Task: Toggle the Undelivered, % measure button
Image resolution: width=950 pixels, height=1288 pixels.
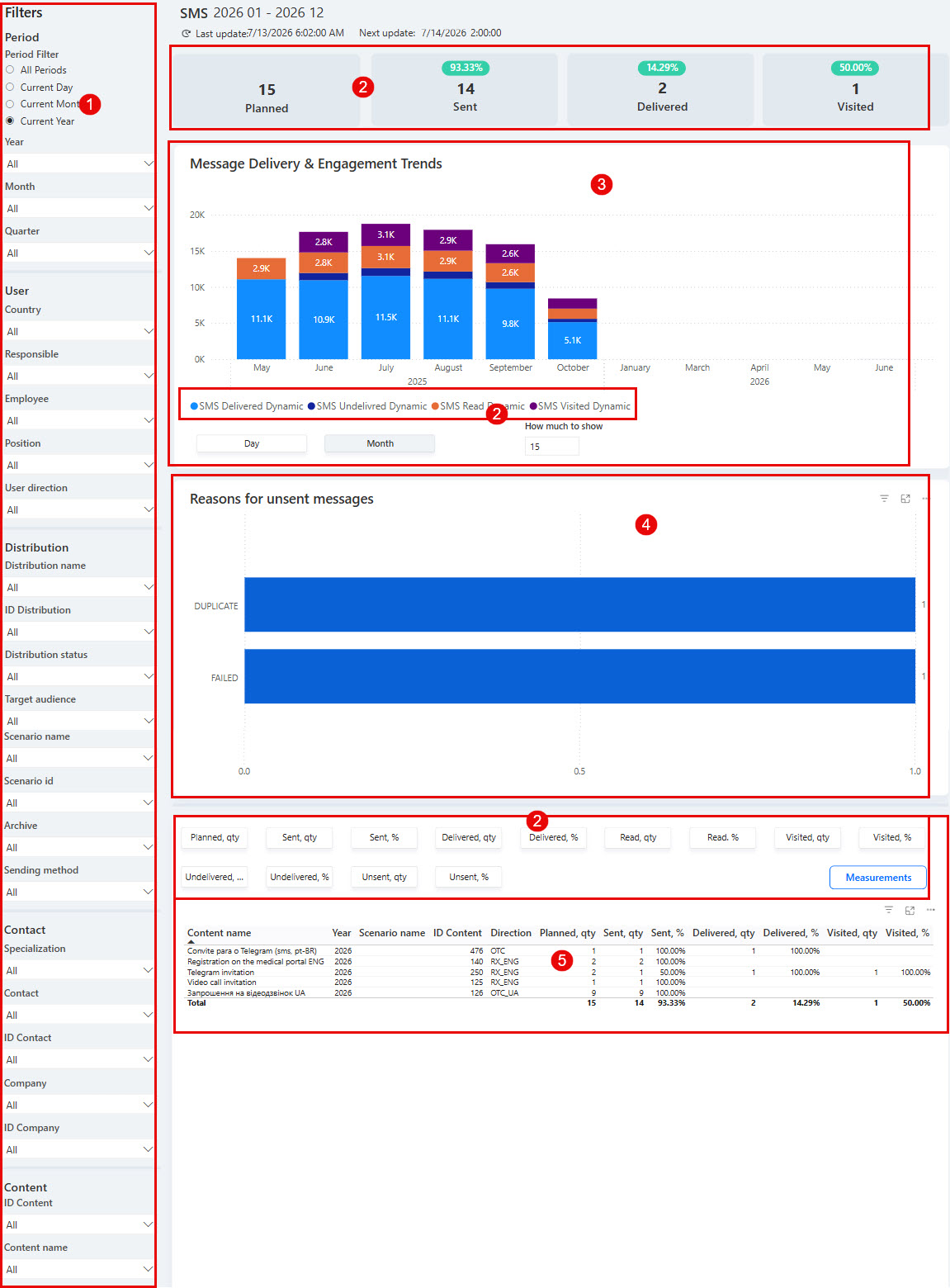Action: [300, 877]
